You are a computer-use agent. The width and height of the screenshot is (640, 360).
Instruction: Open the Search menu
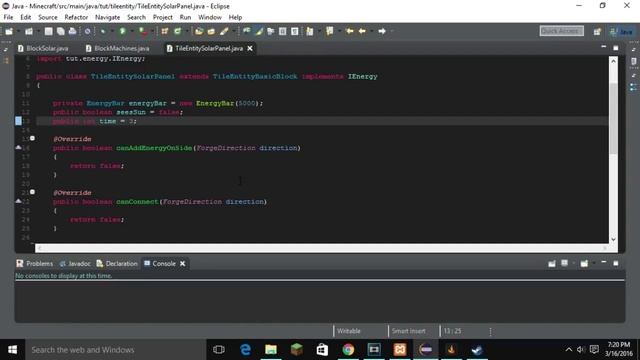136,17
